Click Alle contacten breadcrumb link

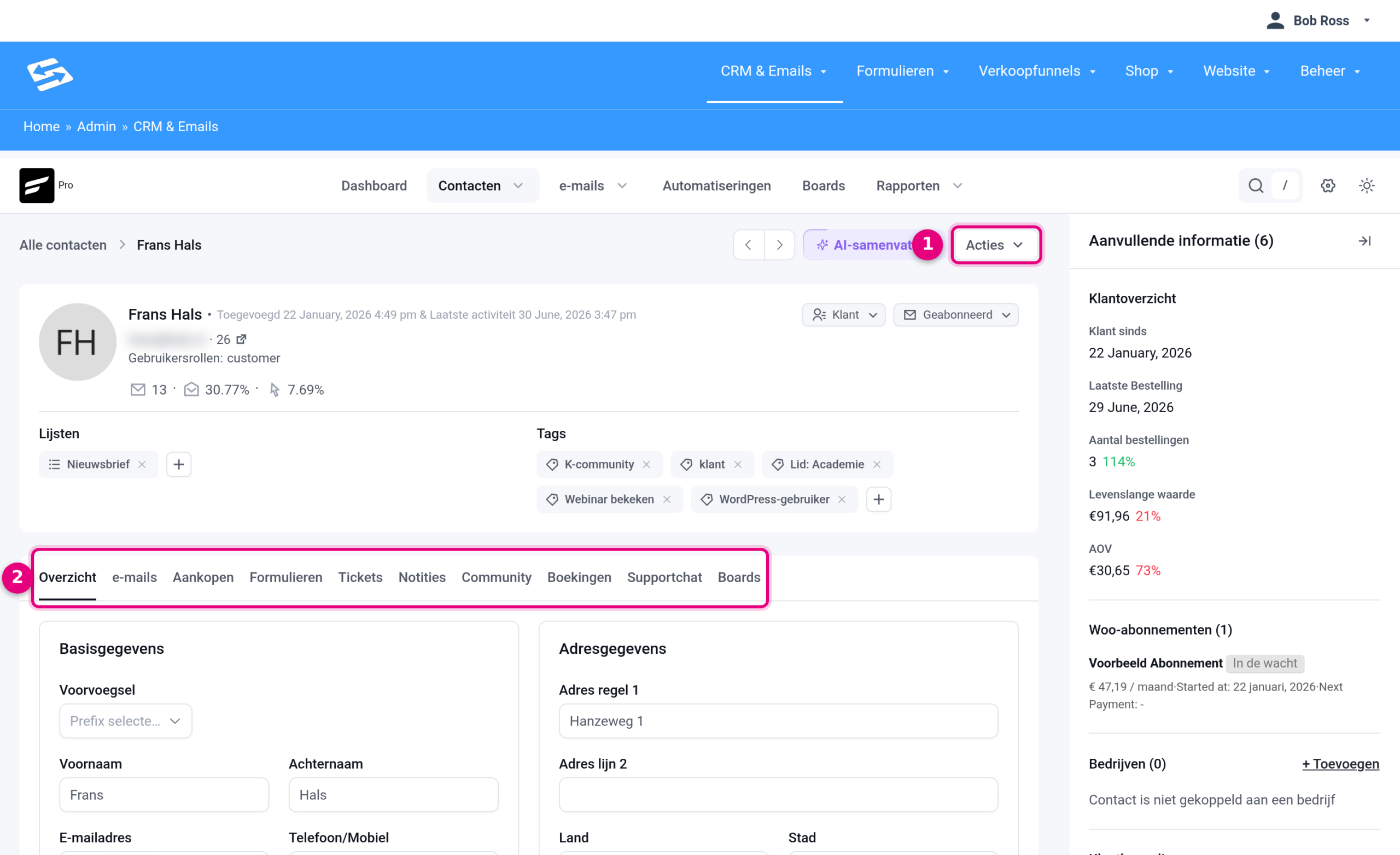tap(63, 245)
